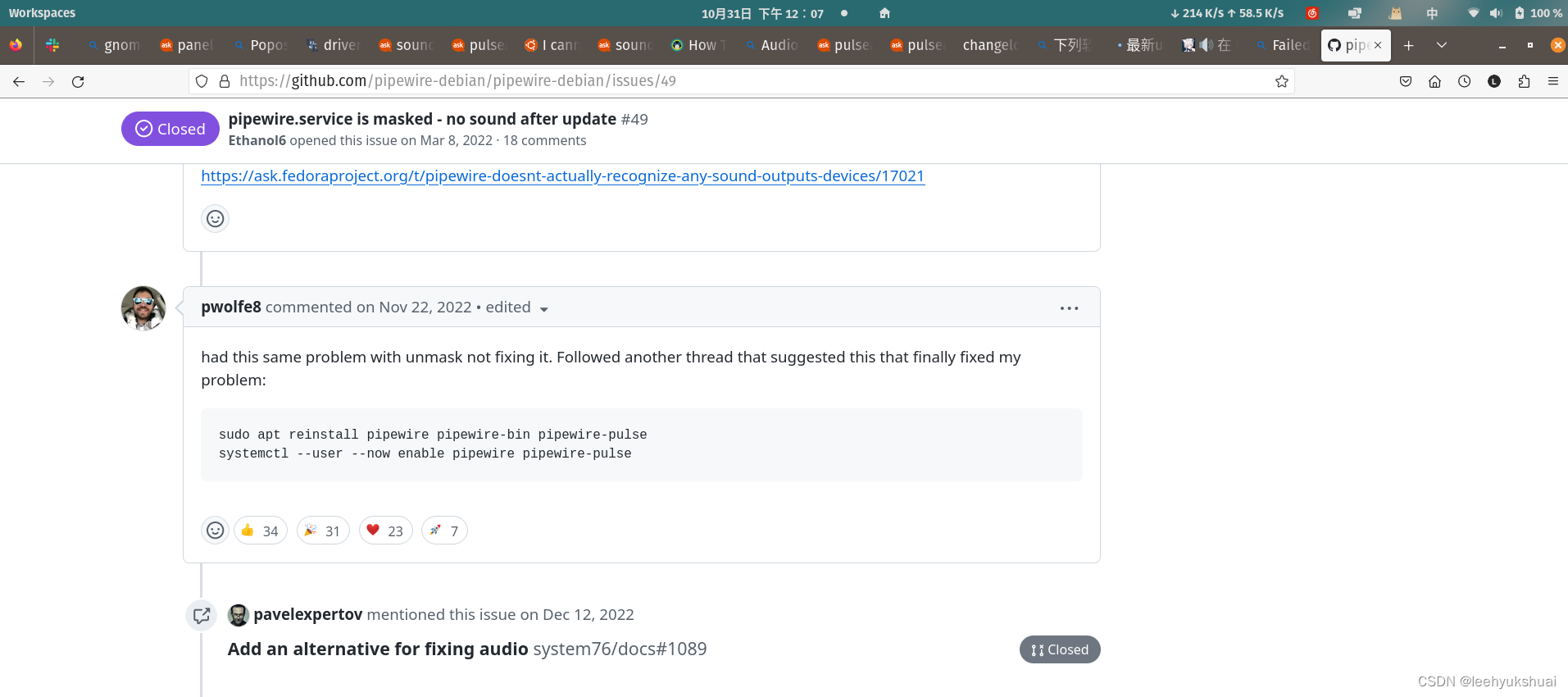1568x697 pixels.
Task: Open Firefox application hamburger menu
Action: click(1553, 81)
